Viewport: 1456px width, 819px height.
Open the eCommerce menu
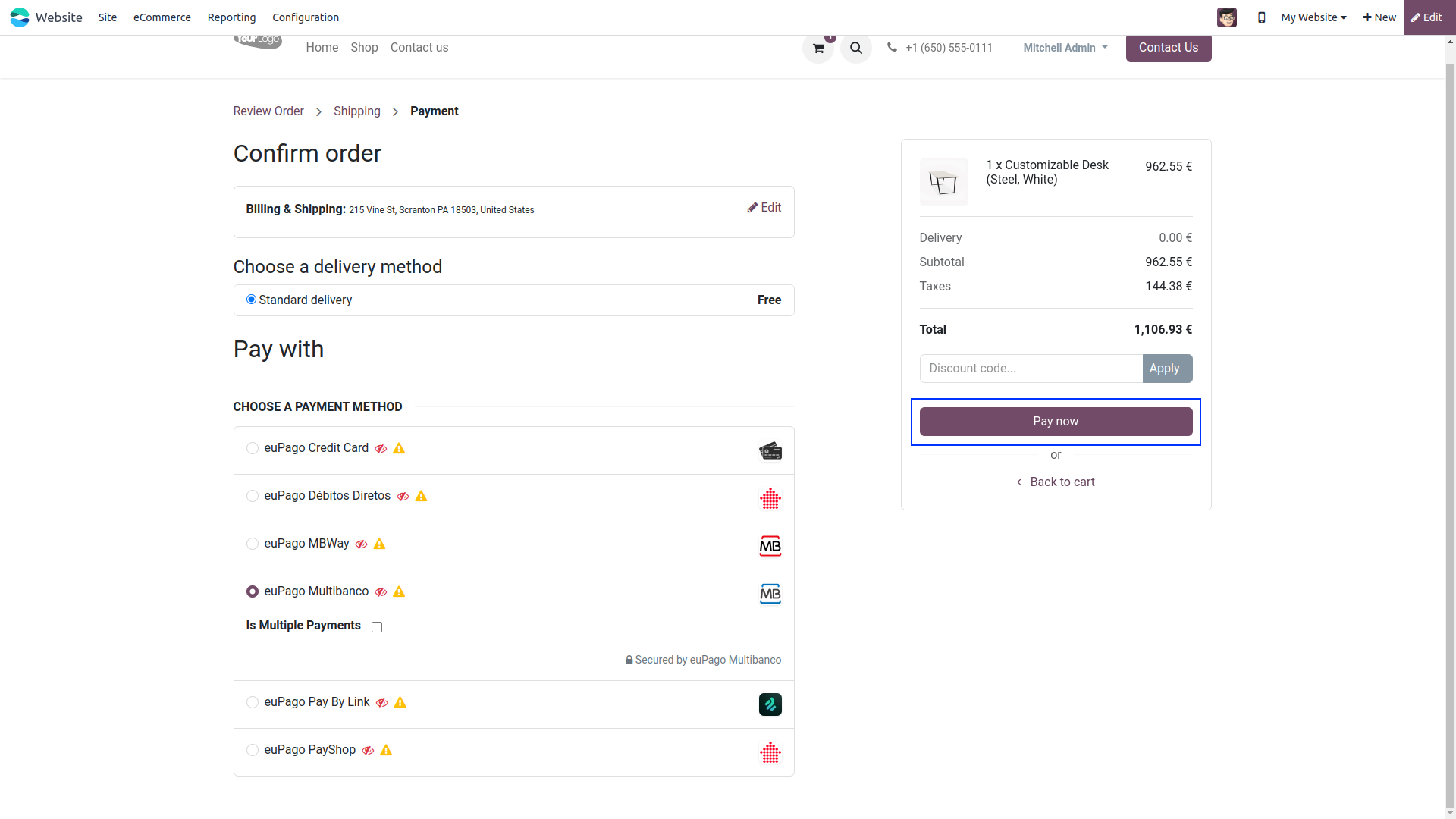162,17
